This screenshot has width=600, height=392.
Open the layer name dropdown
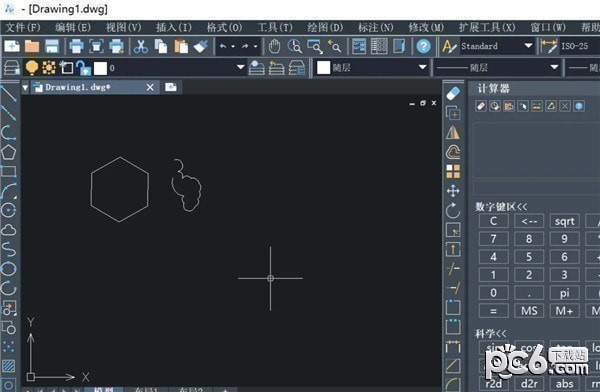coord(240,67)
